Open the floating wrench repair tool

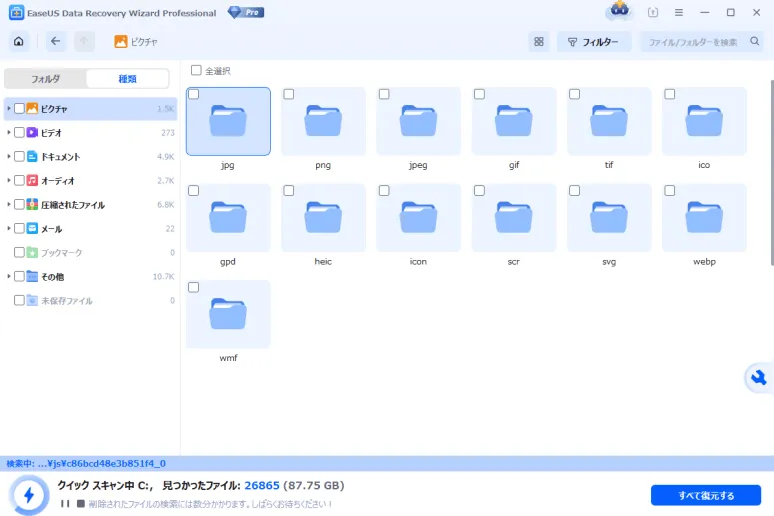pyautogui.click(x=758, y=377)
